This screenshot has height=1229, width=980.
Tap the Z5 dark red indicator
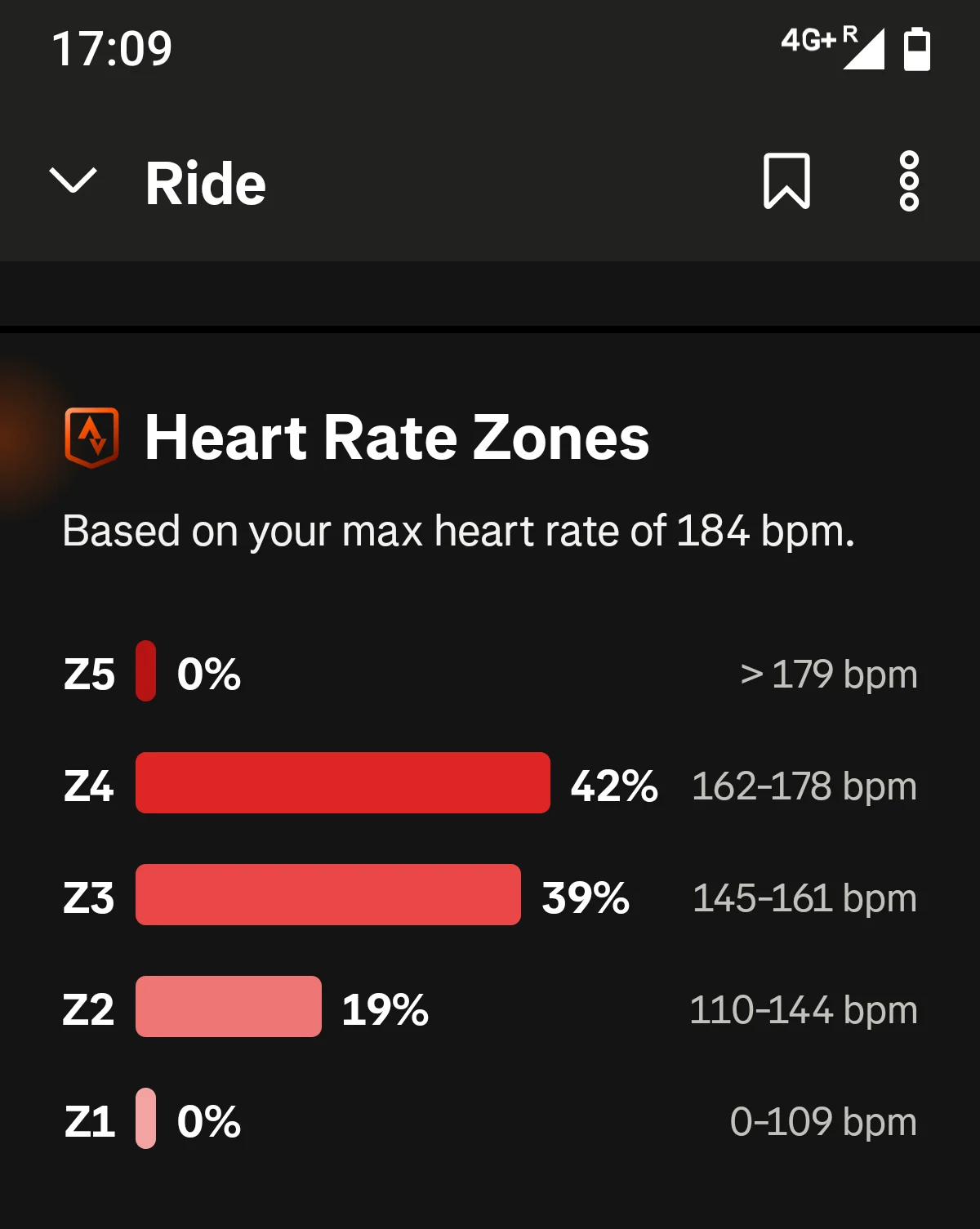click(145, 670)
